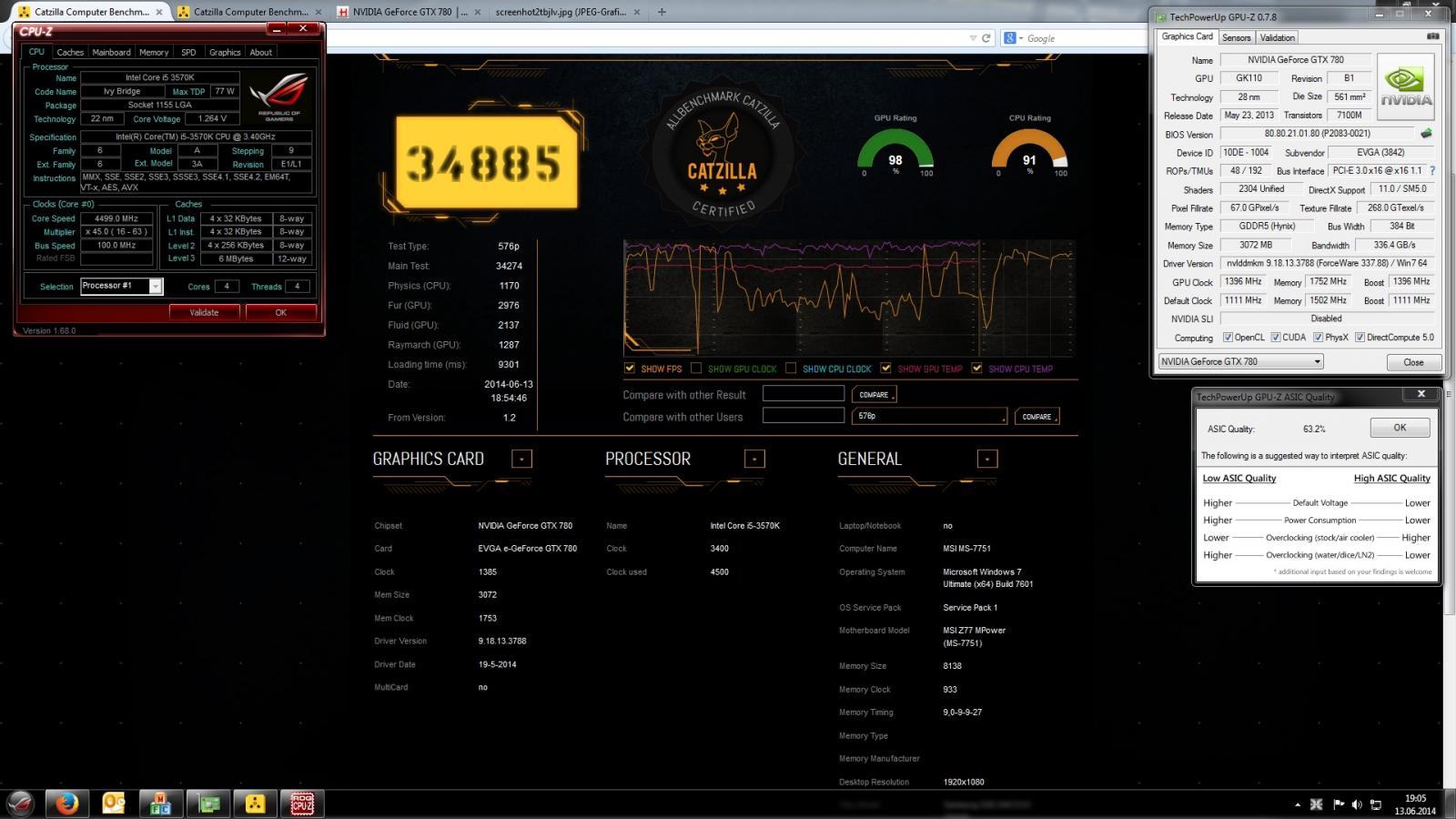This screenshot has width=1456, height=819.
Task: Click the yellow 34885 score badge
Action: [487, 163]
